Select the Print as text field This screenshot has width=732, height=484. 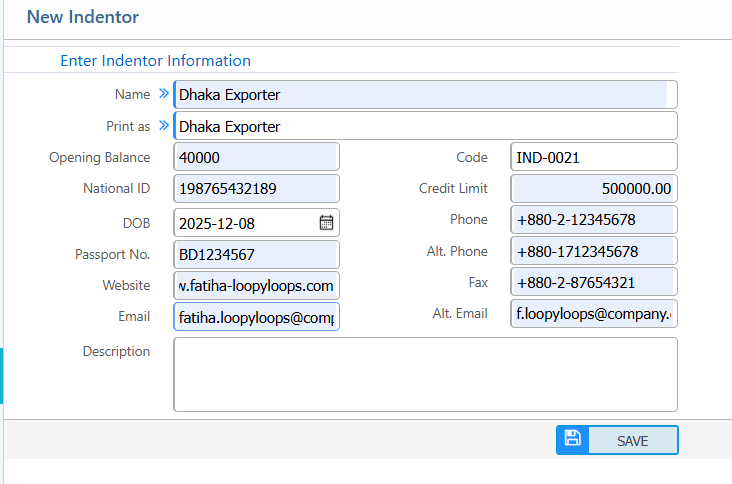point(425,126)
